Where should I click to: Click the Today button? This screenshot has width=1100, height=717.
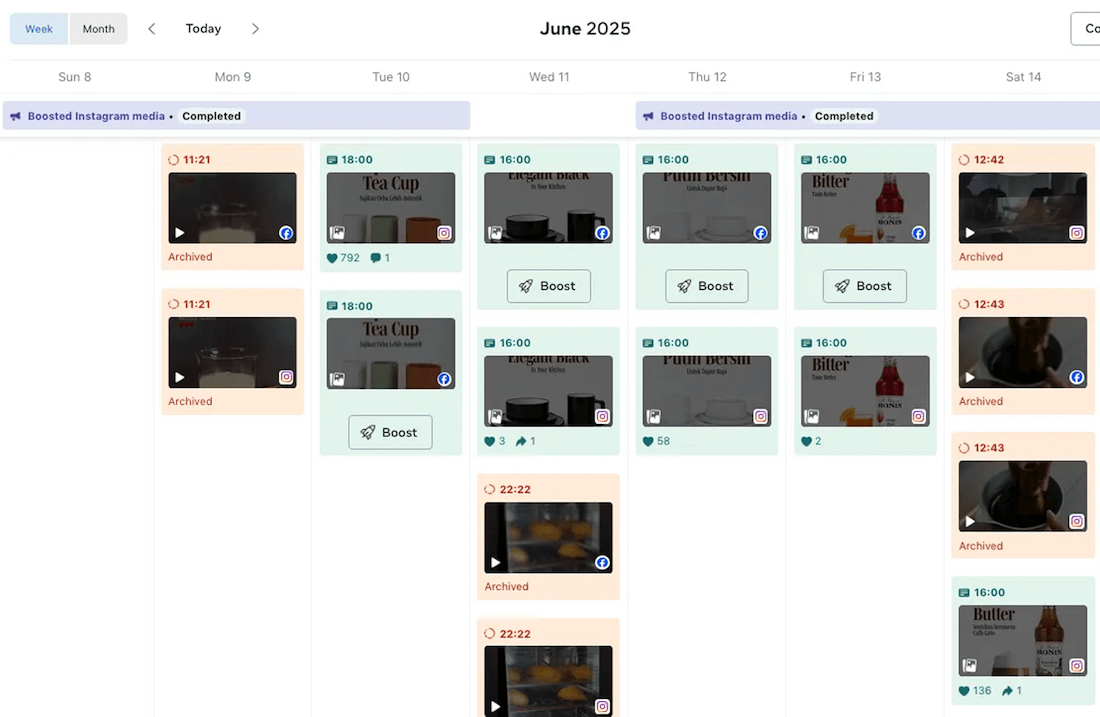[x=203, y=28]
